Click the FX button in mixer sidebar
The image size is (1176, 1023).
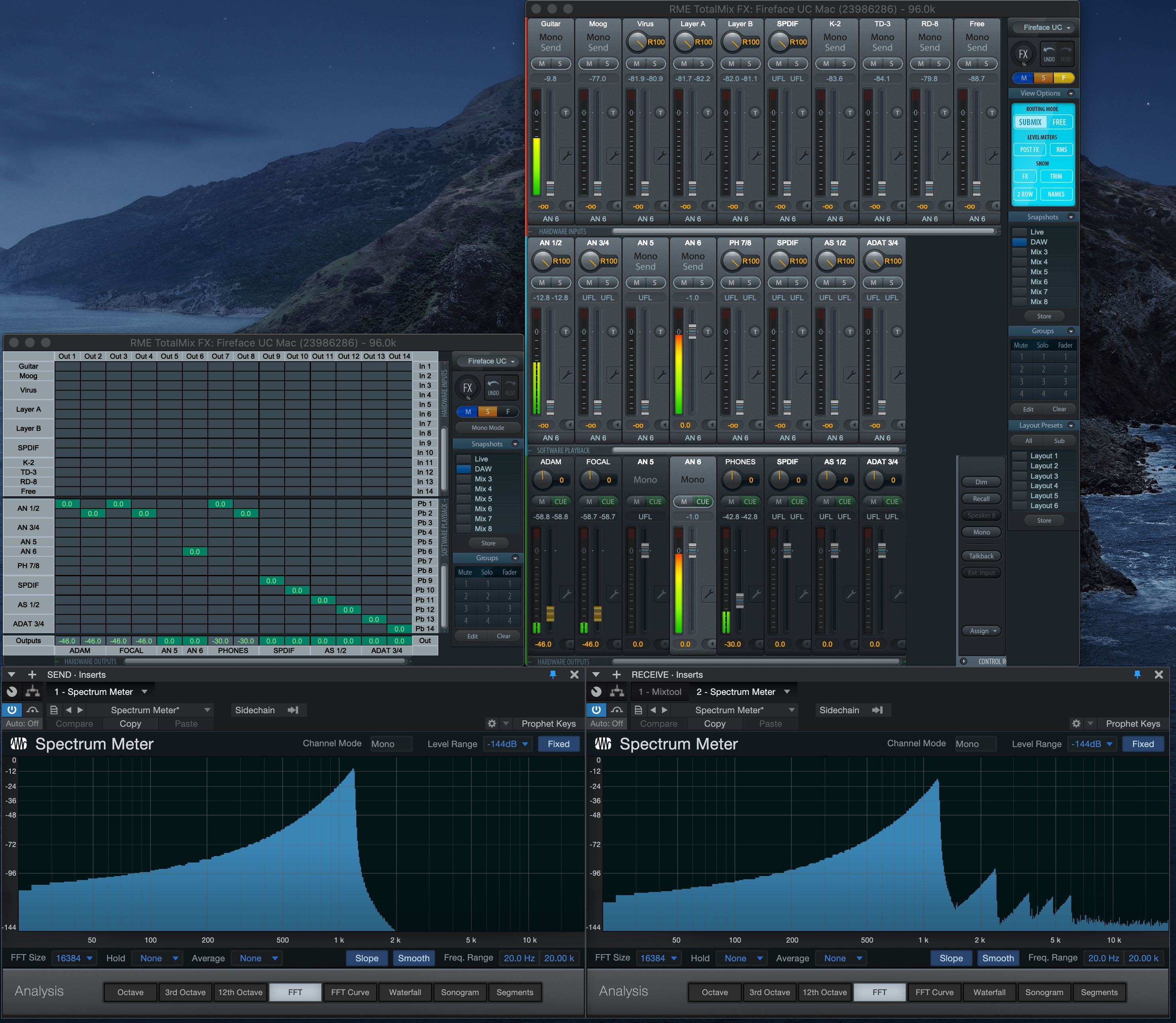(1023, 54)
